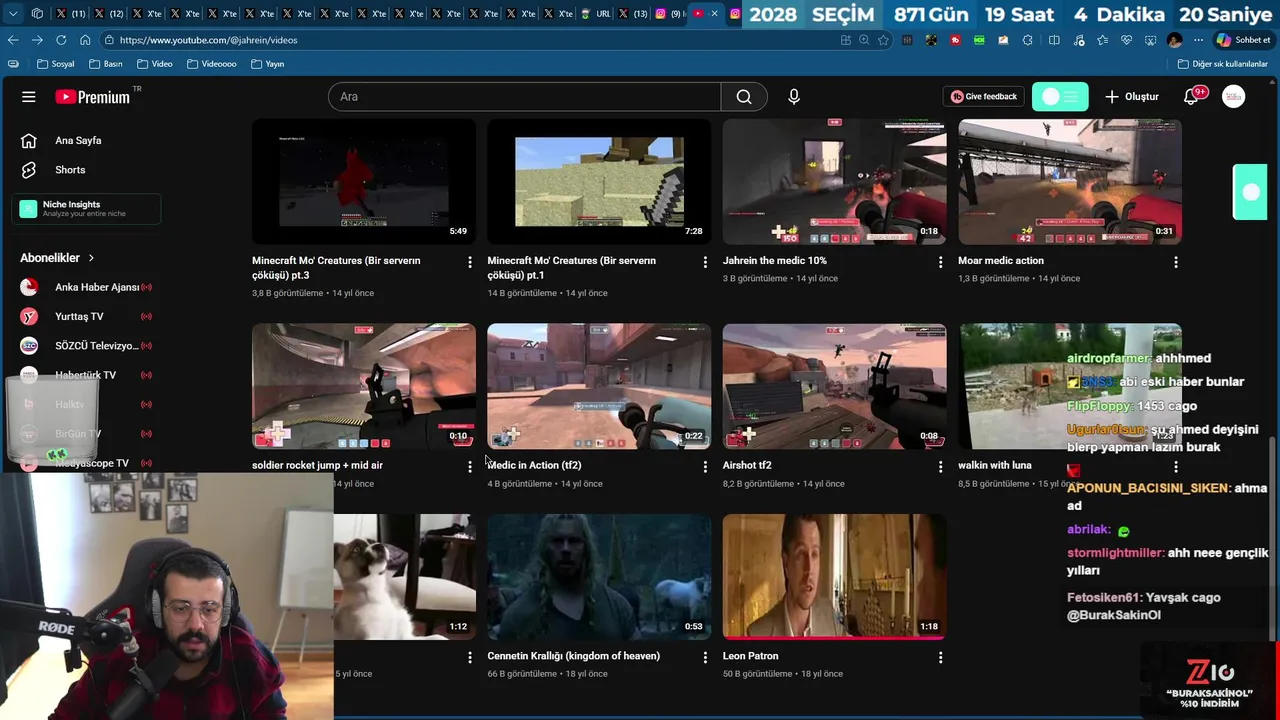
Task: Open options for Cennetin Krallığı video
Action: point(705,658)
